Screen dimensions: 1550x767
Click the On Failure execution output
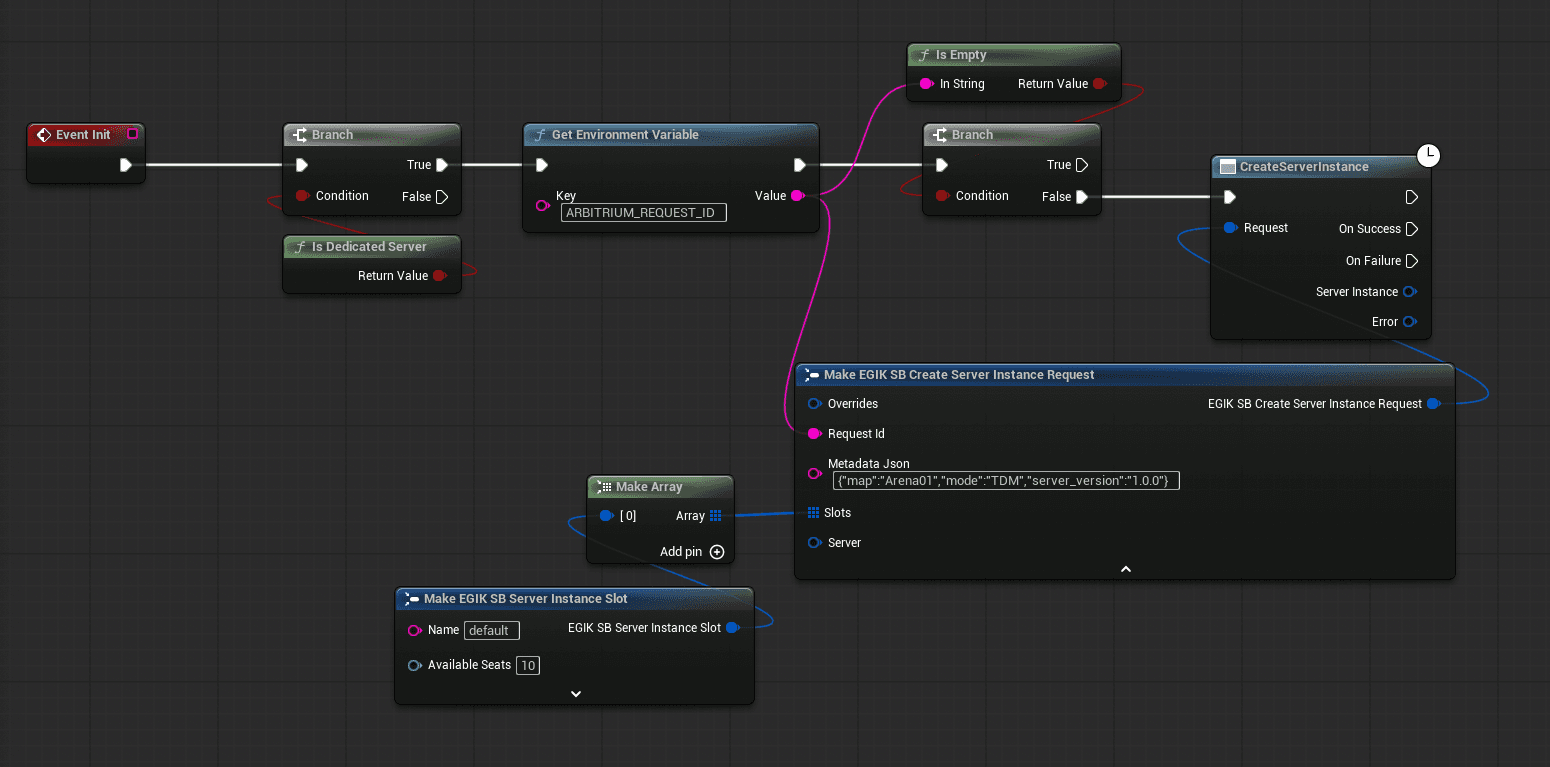1411,261
